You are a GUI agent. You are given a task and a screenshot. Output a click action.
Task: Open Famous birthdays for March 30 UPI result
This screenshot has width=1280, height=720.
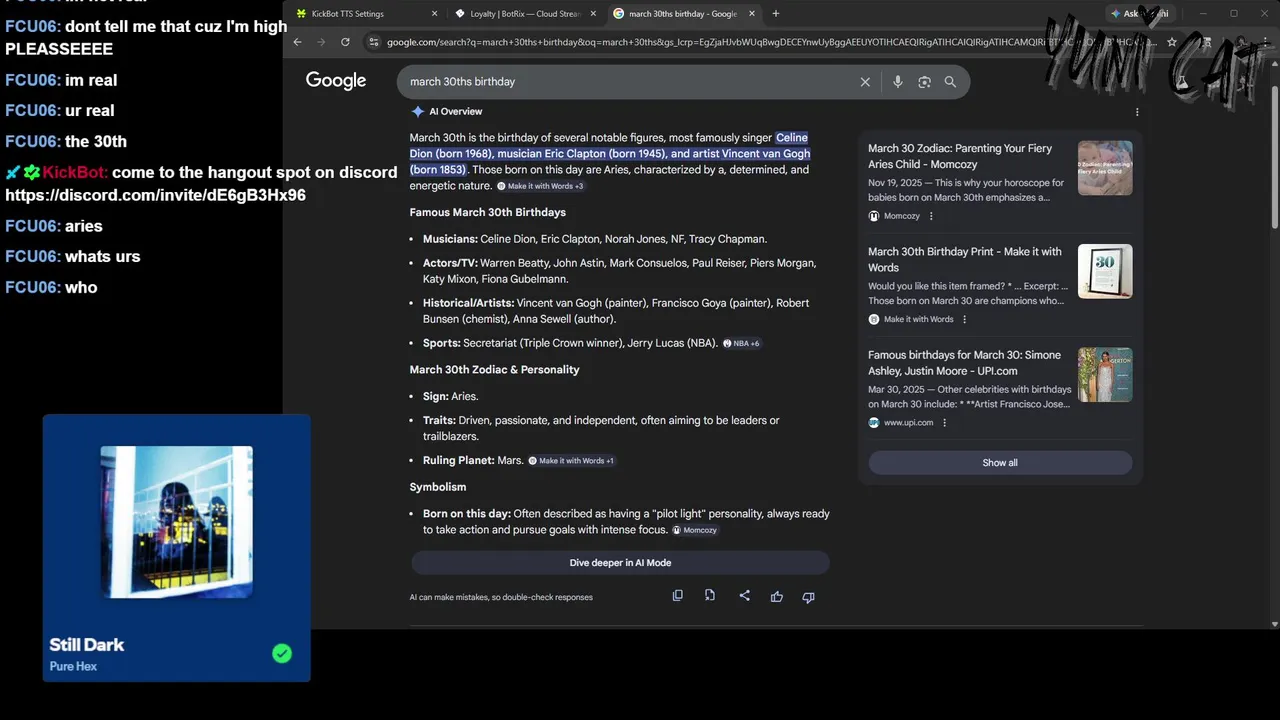(x=964, y=363)
